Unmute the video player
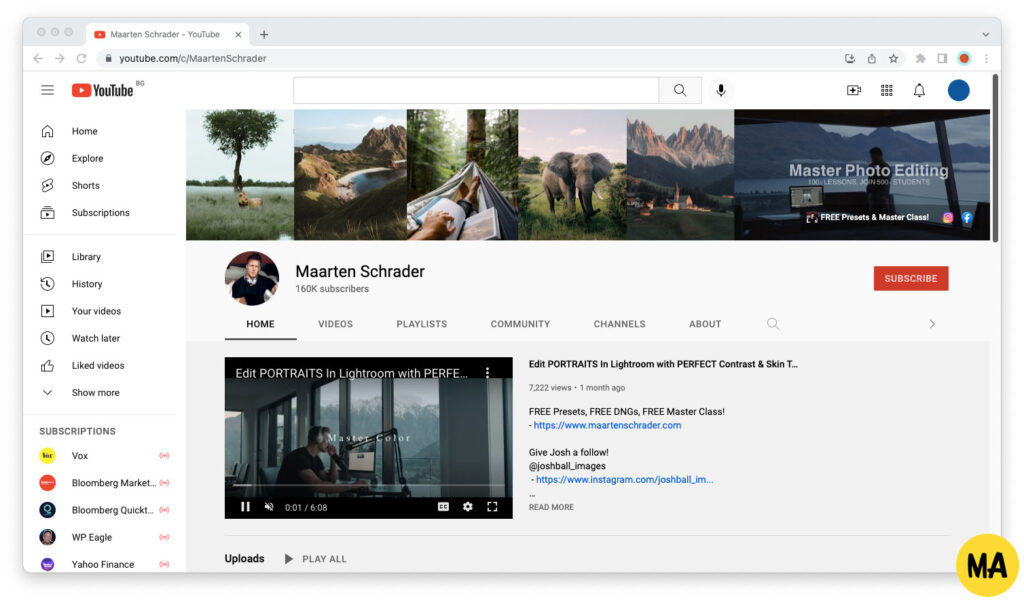The image size is (1024, 601). click(269, 507)
